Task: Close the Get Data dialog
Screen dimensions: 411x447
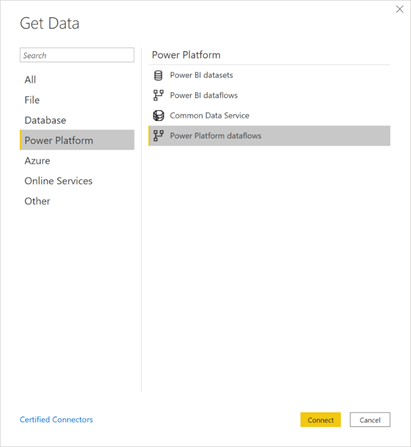Action: pyautogui.click(x=399, y=9)
